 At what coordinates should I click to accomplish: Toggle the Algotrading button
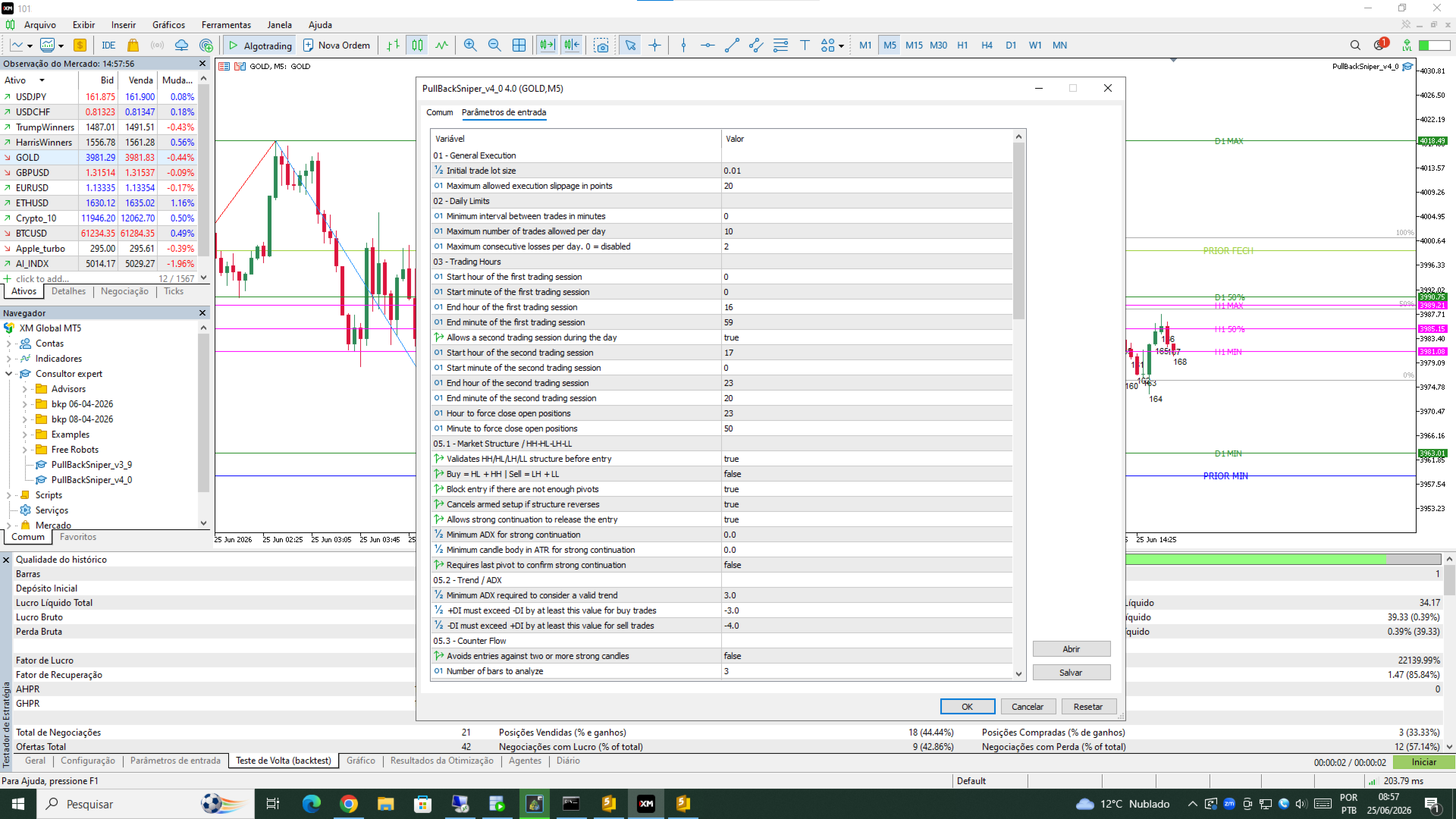point(260,45)
